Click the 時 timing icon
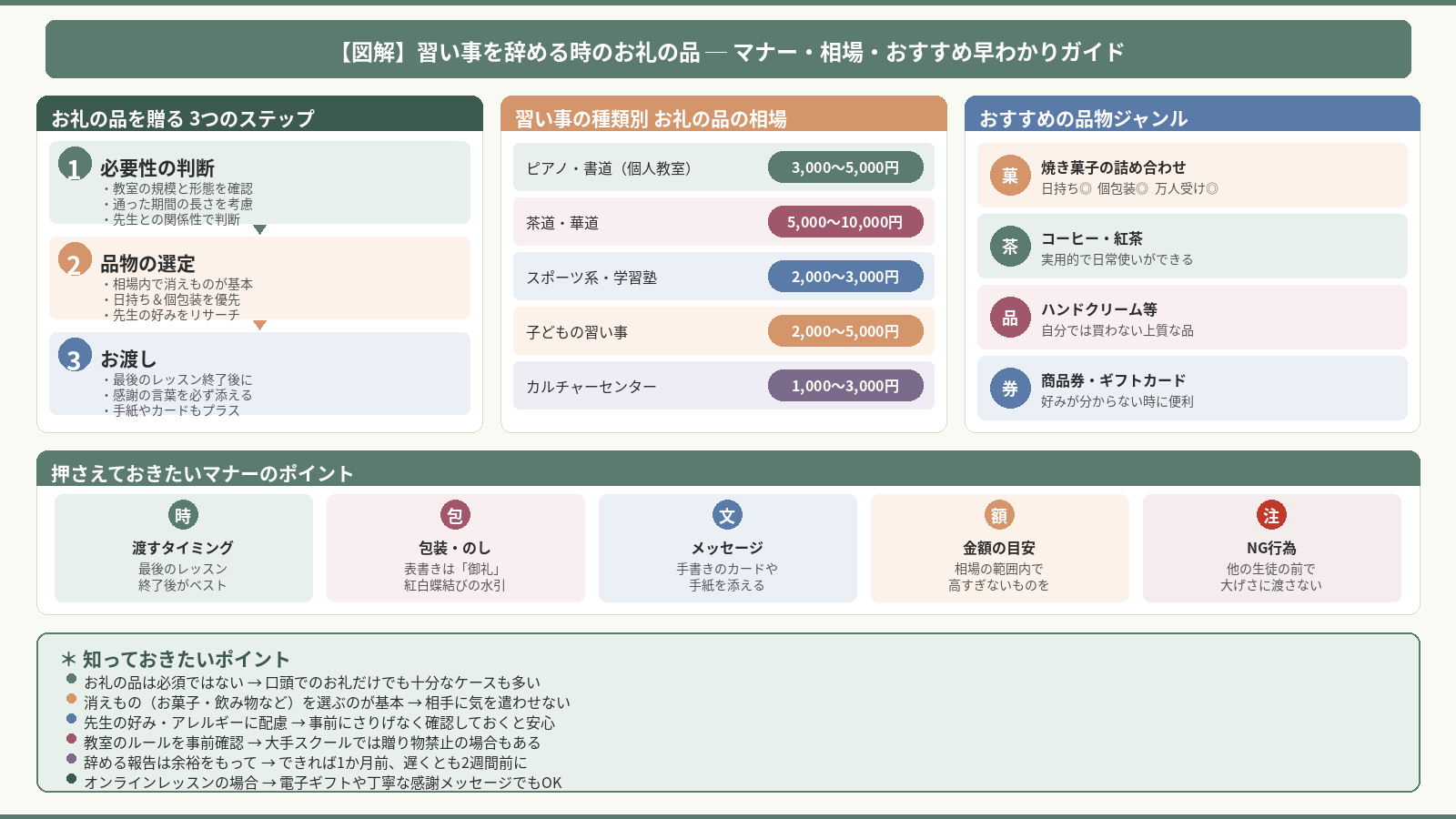Screen dimensions: 1456x819 tap(183, 515)
